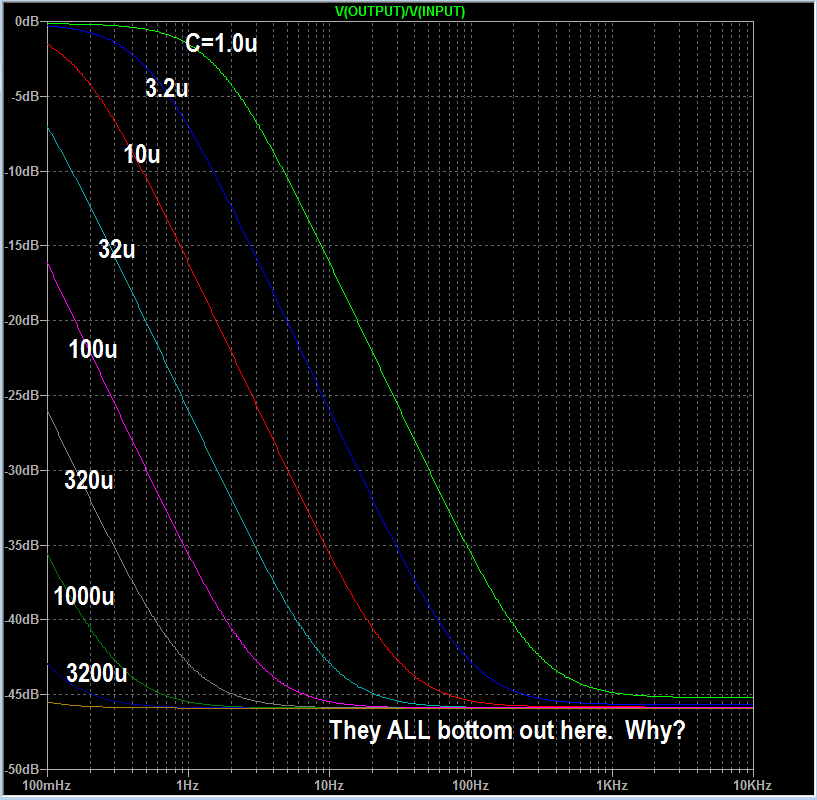Viewport: 817px width, 800px height.
Task: Click the -10dB vertical axis label
Action: (x=22, y=171)
